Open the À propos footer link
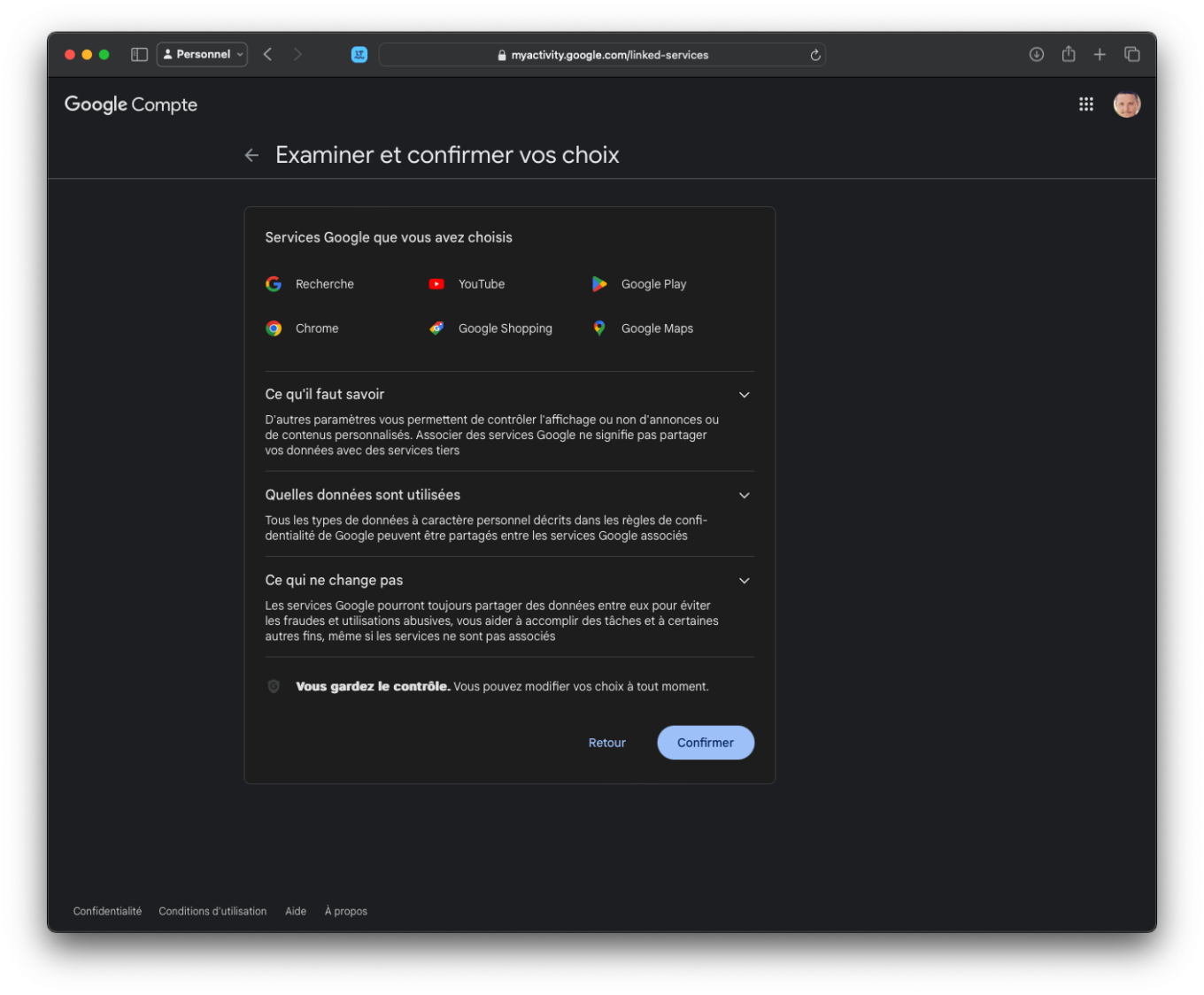This screenshot has width=1204, height=995. (346, 911)
